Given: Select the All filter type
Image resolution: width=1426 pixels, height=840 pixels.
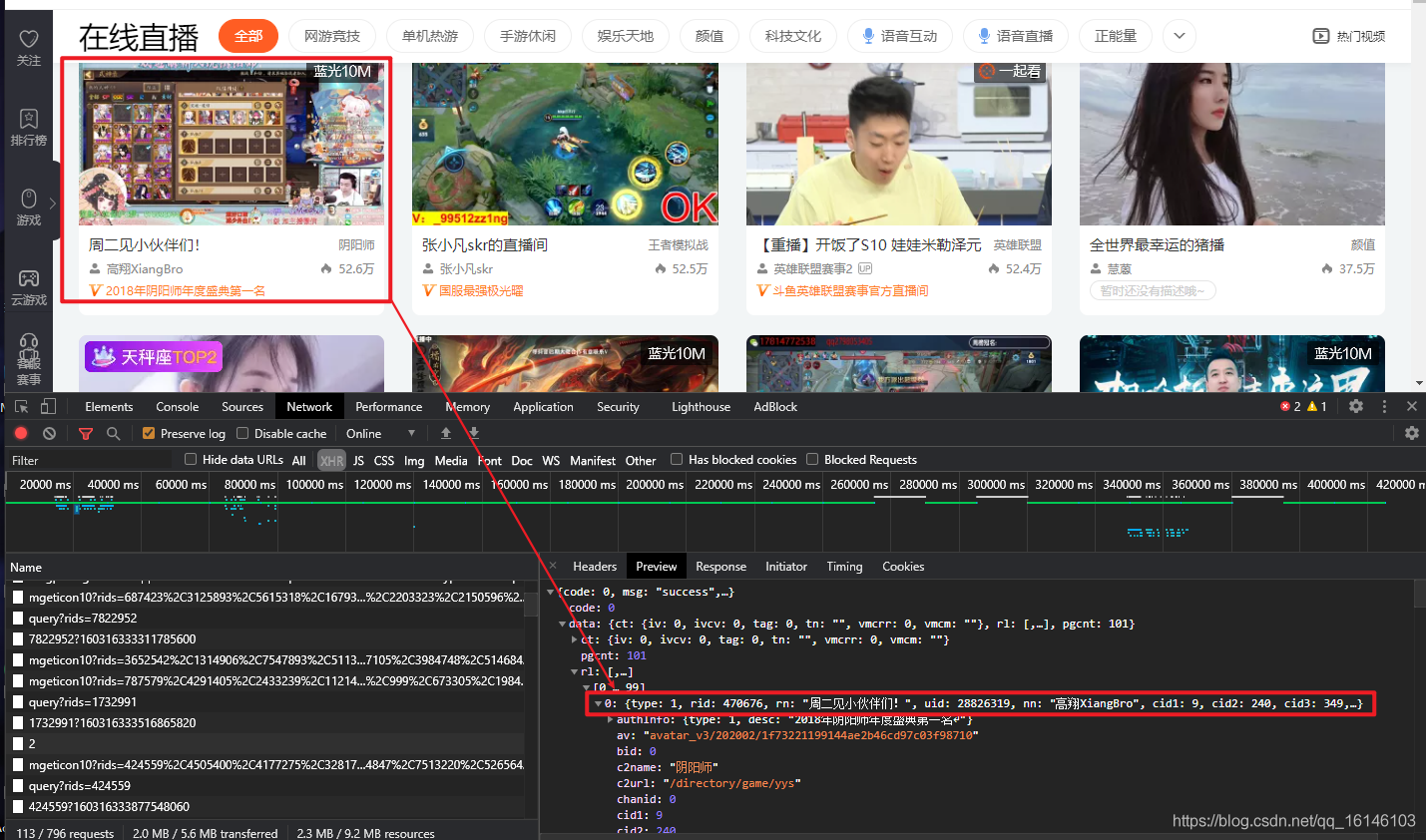Looking at the screenshot, I should 298,460.
